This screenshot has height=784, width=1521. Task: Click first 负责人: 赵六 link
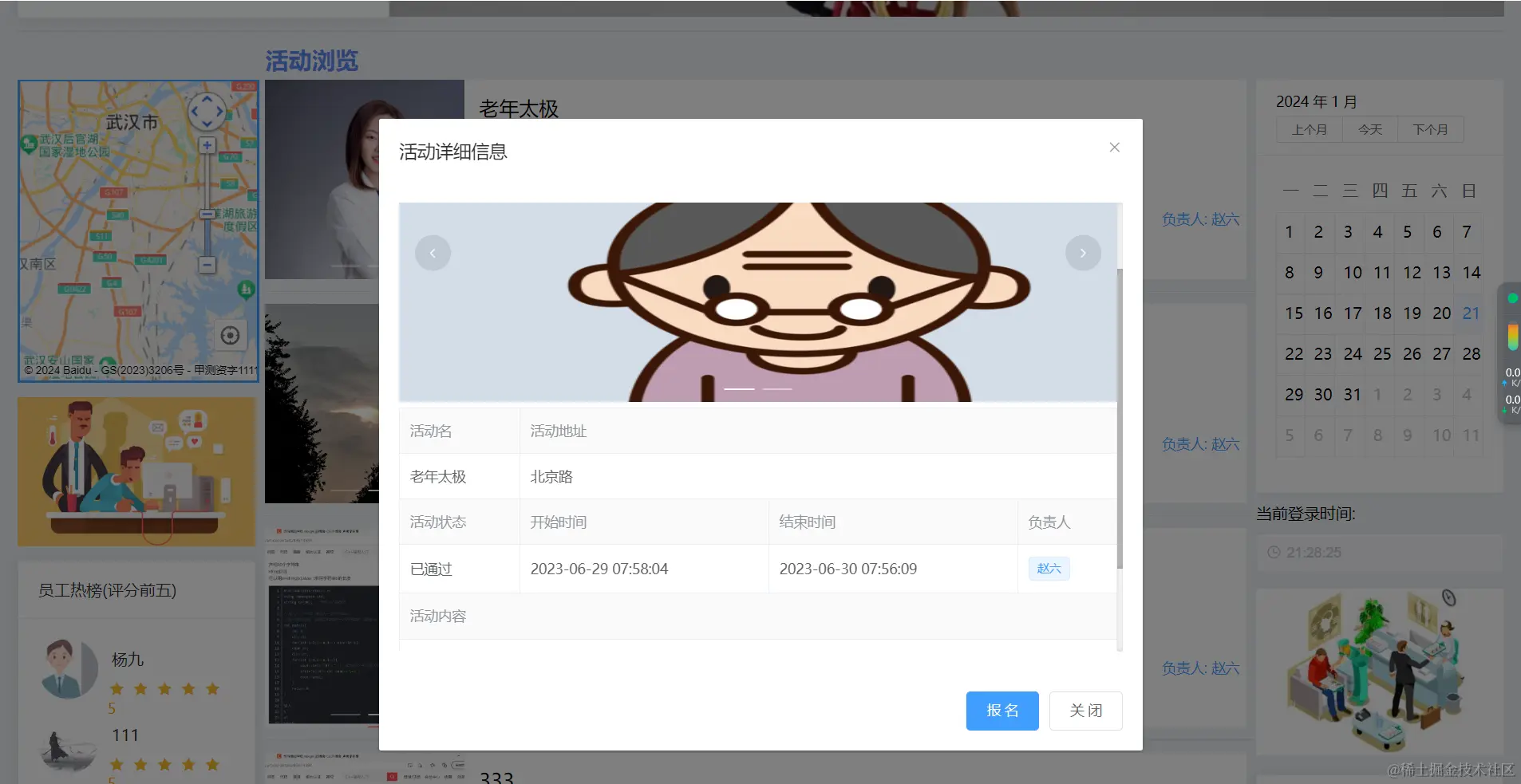(1200, 219)
